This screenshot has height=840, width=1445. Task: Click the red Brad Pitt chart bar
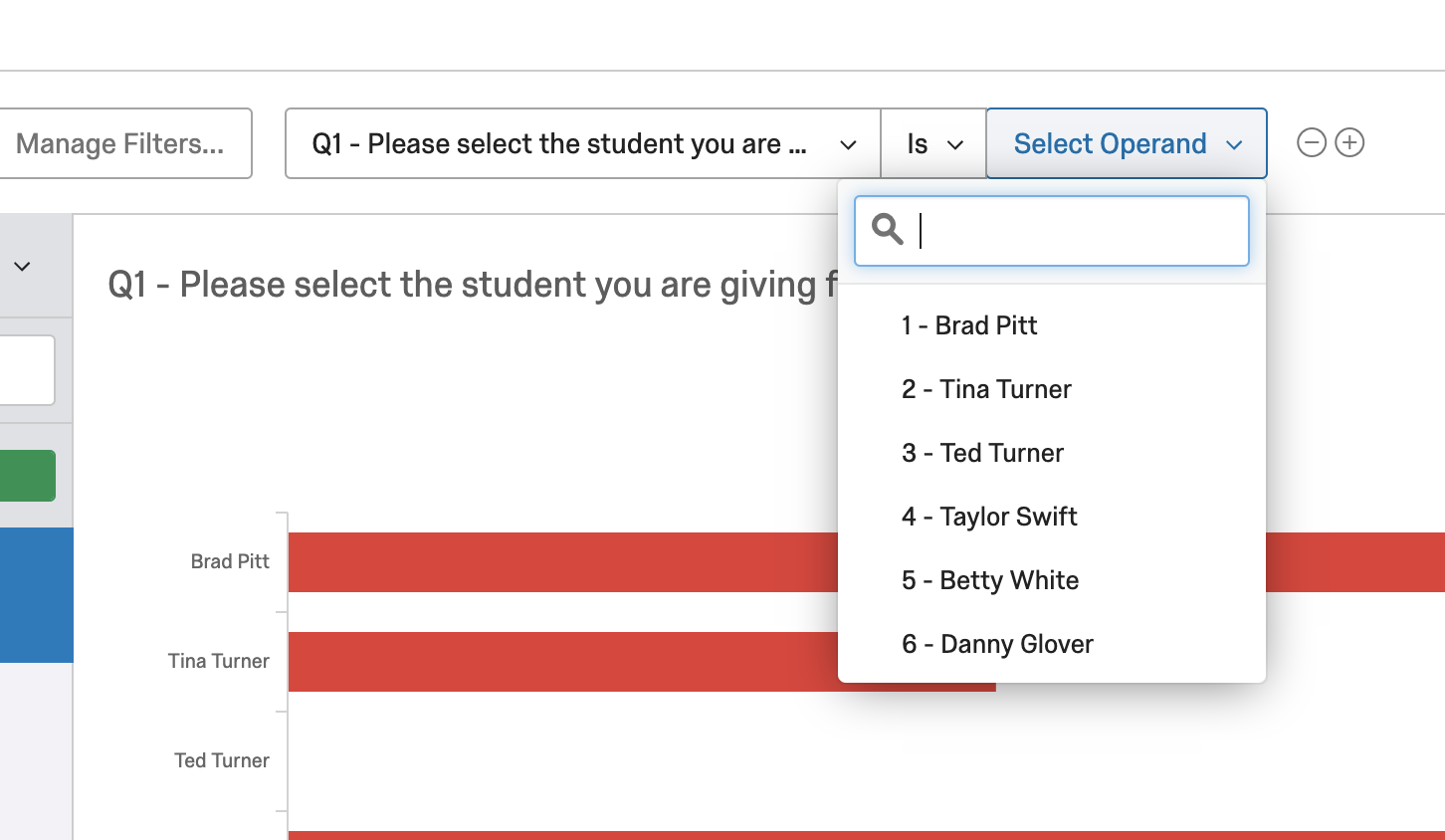pyautogui.click(x=557, y=562)
